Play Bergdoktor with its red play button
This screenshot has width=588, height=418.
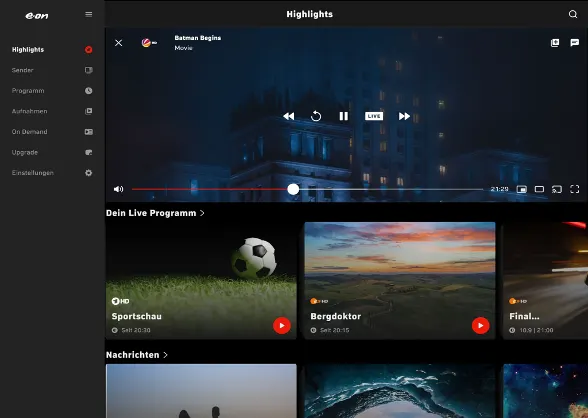click(x=481, y=325)
